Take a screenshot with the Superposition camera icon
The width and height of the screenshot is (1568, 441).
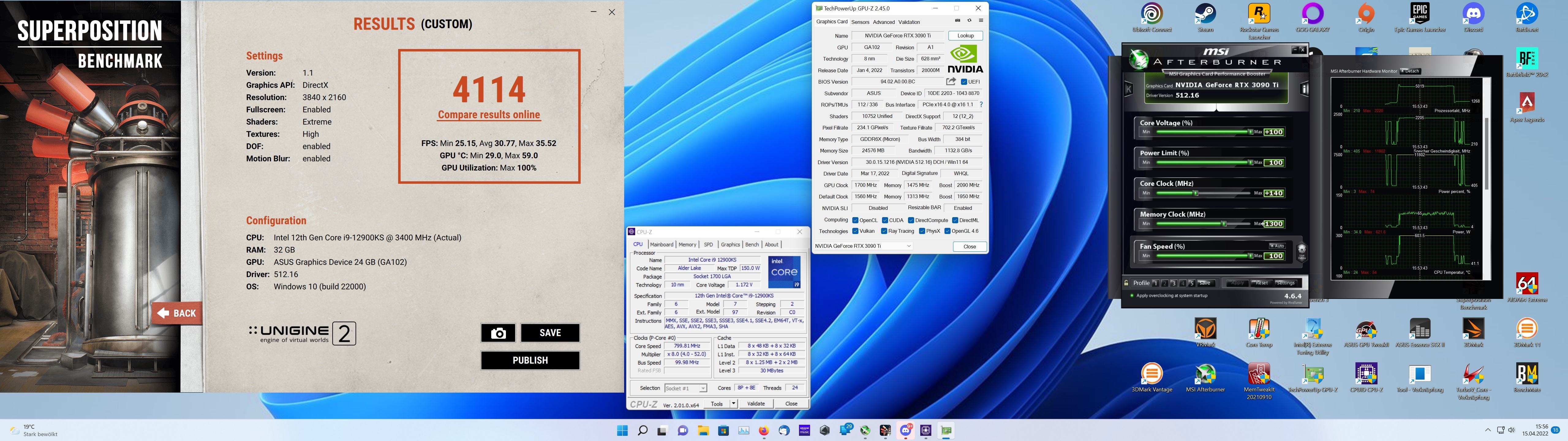coord(498,333)
